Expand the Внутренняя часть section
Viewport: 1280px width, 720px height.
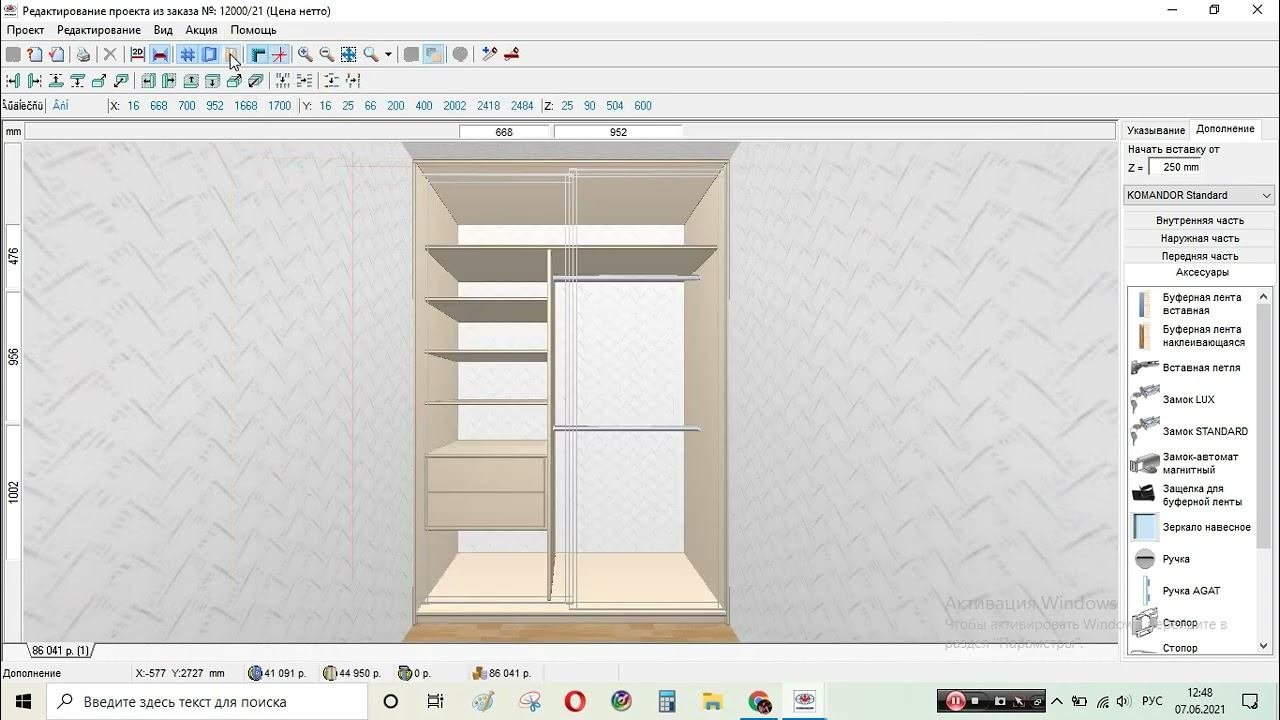coord(1199,220)
